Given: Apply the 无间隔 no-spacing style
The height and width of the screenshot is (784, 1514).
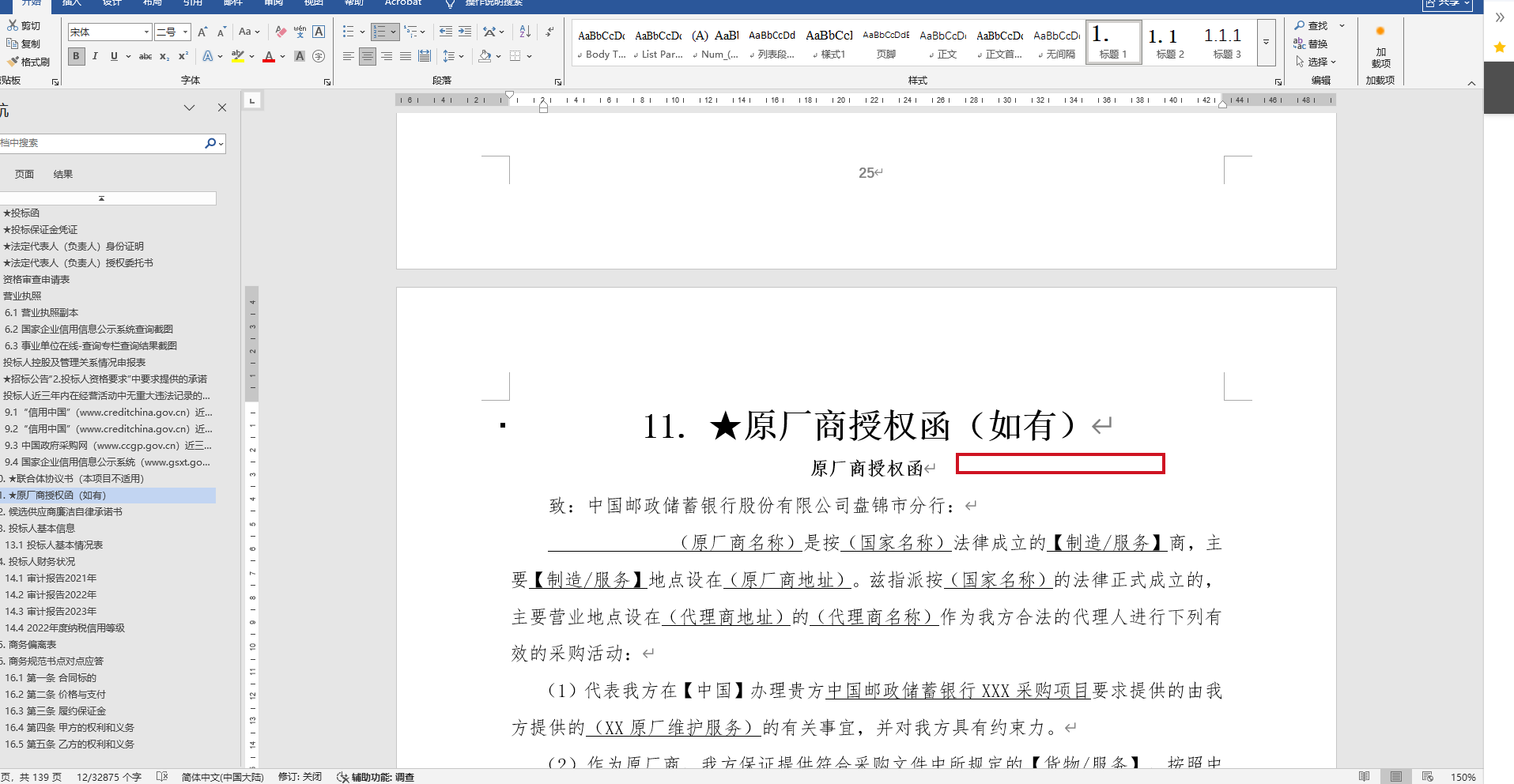Looking at the screenshot, I should click(1057, 42).
